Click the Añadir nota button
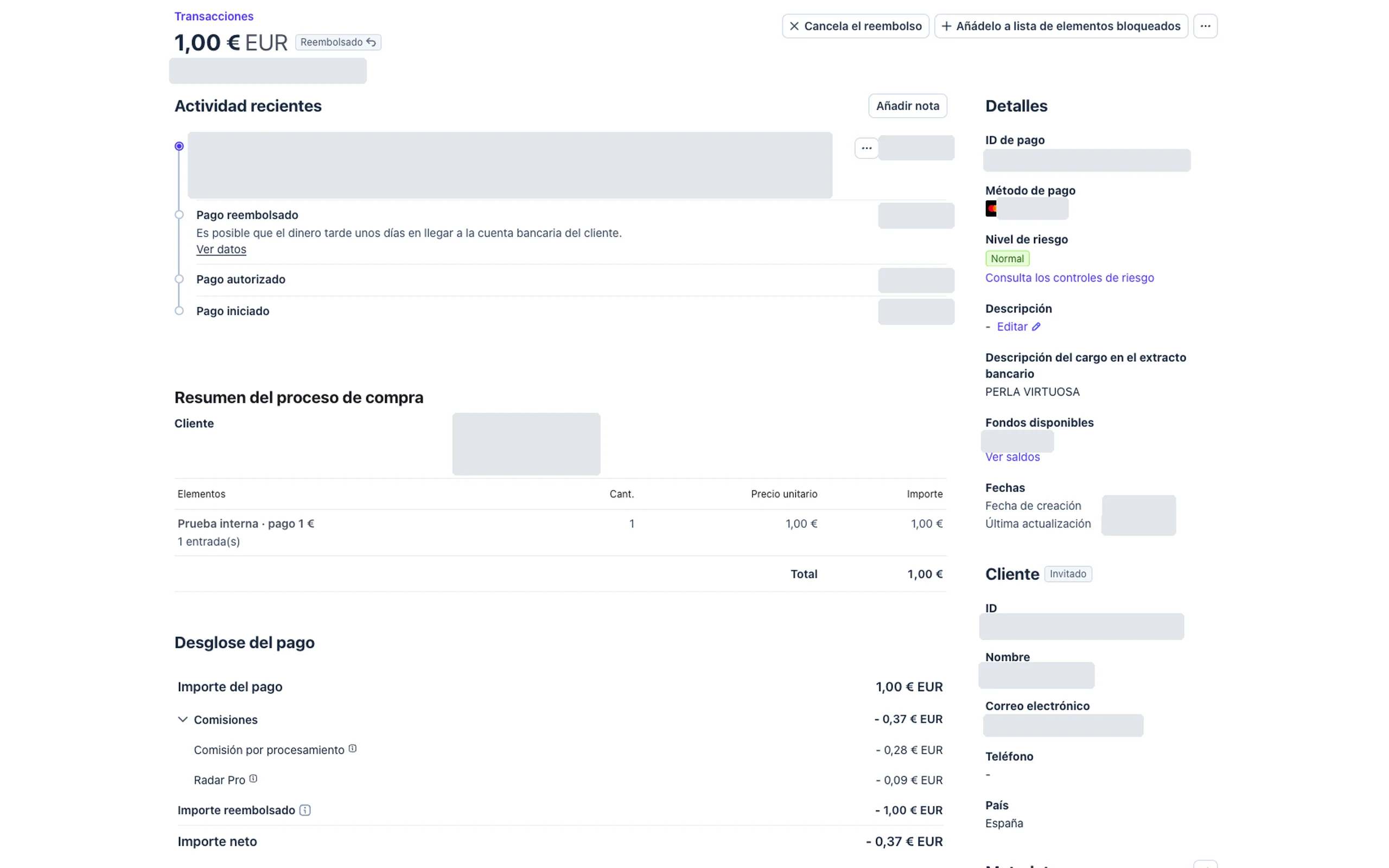The height and width of the screenshot is (868, 1389). coord(907,106)
